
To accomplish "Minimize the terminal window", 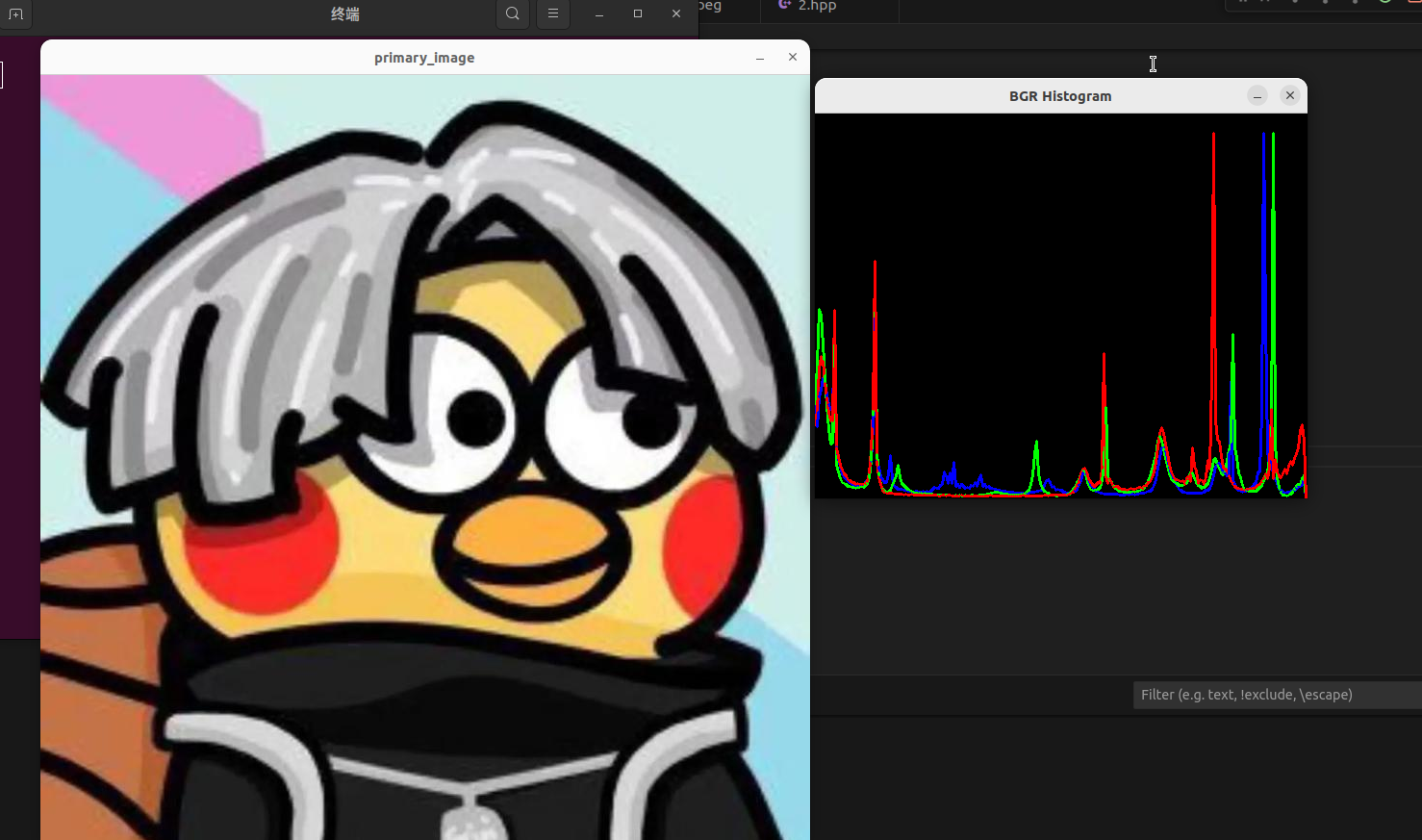I will [x=599, y=13].
